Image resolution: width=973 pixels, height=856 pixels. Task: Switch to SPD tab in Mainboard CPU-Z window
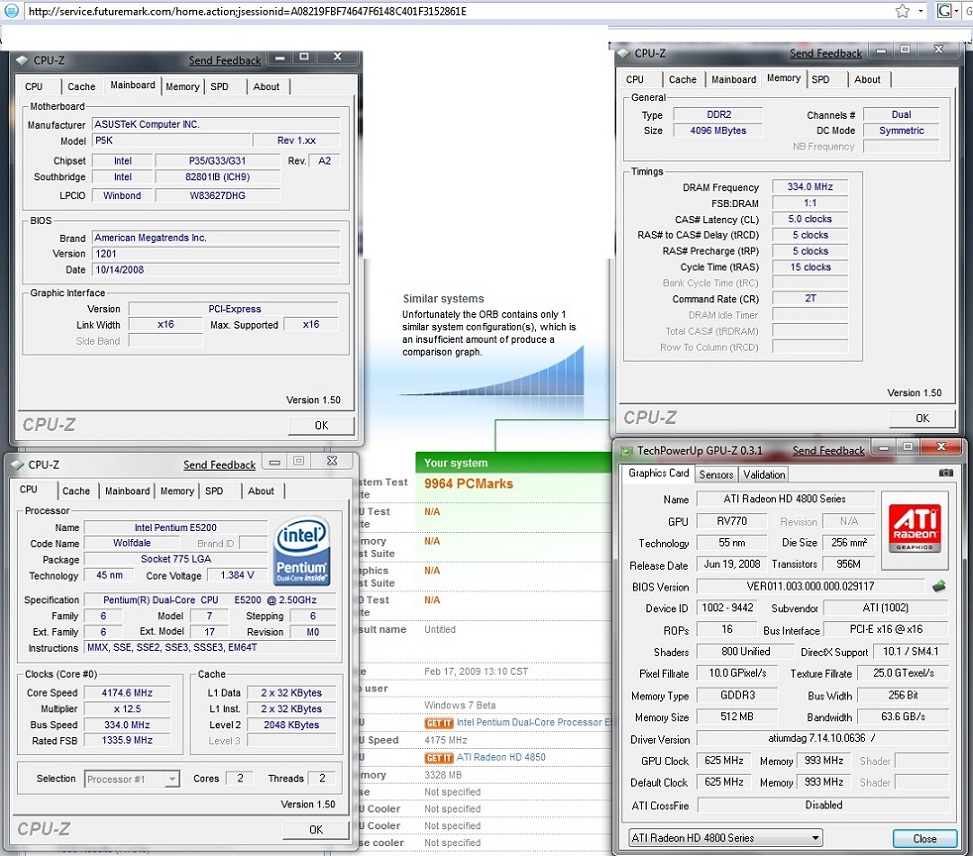coord(219,86)
